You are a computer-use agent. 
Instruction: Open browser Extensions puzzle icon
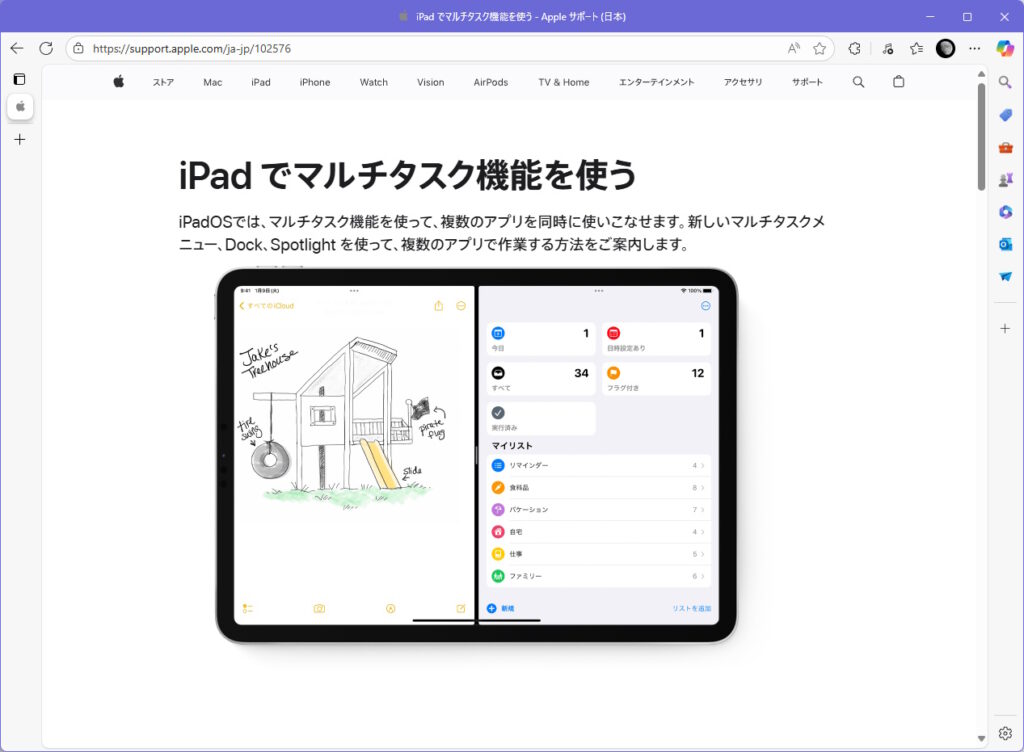pos(854,48)
